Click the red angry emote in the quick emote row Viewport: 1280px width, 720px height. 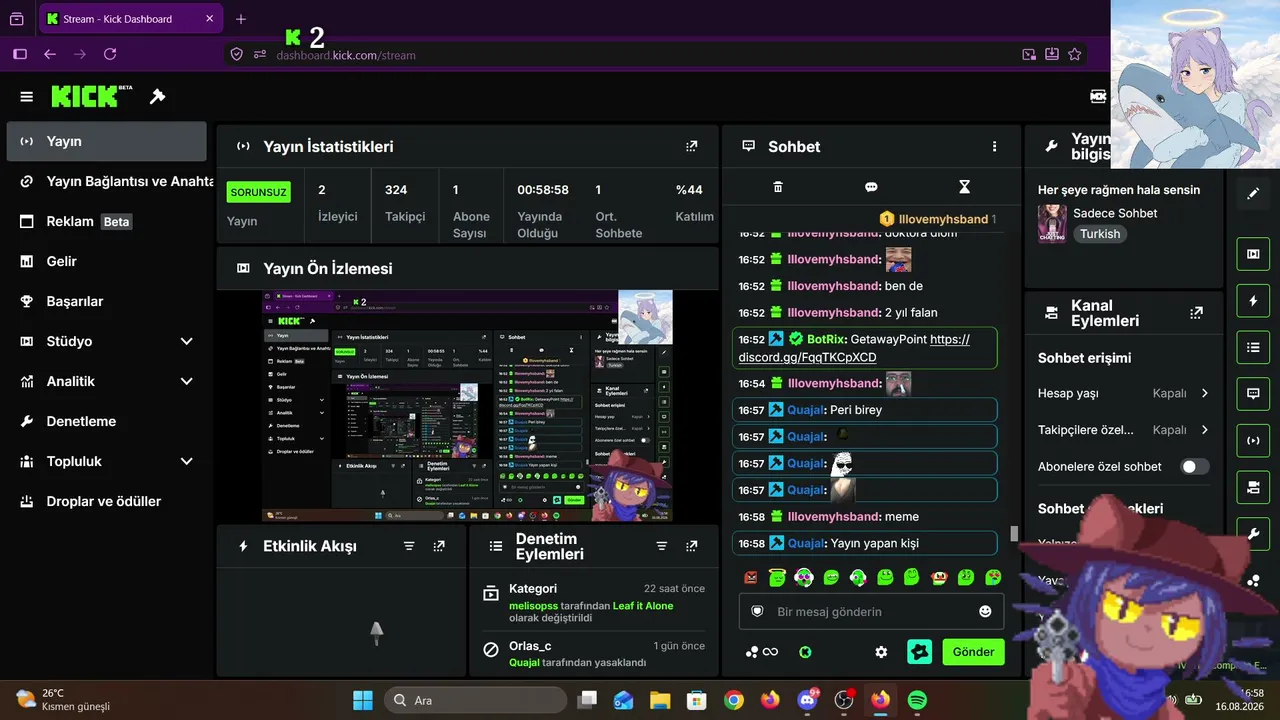[751, 577]
